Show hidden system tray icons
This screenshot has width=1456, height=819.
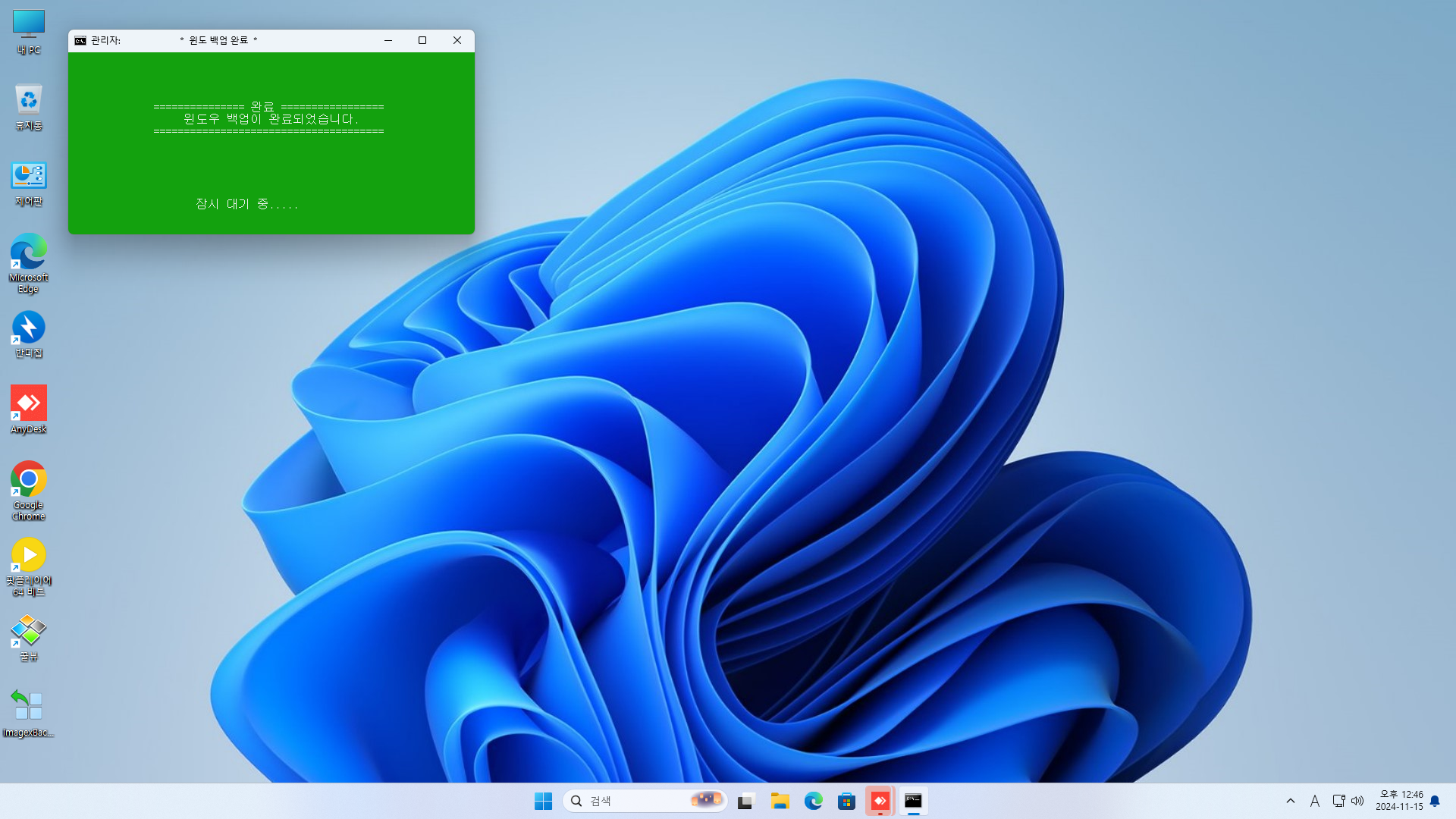coord(1291,801)
